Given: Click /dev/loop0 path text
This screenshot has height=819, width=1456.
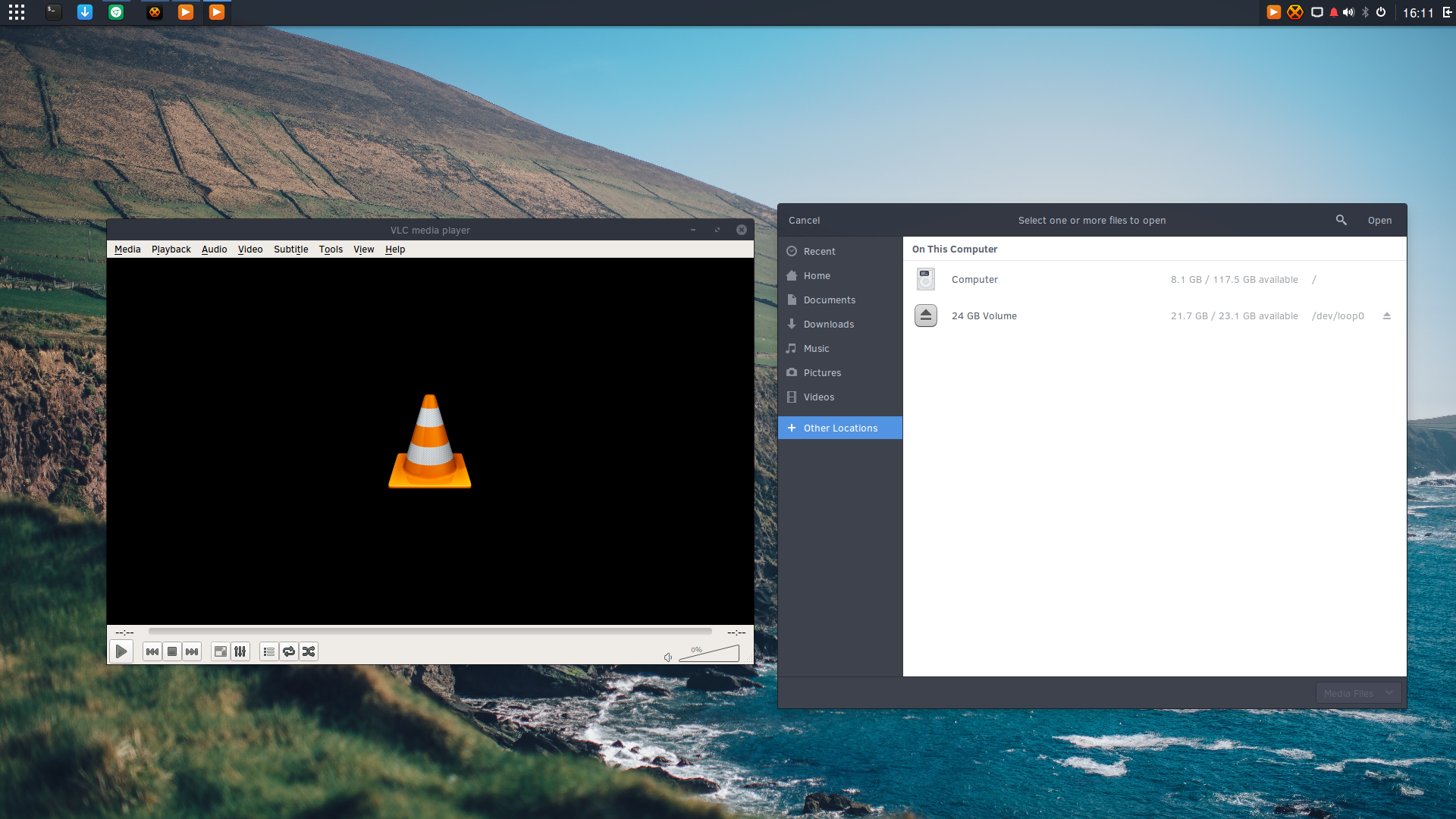Looking at the screenshot, I should [x=1338, y=316].
